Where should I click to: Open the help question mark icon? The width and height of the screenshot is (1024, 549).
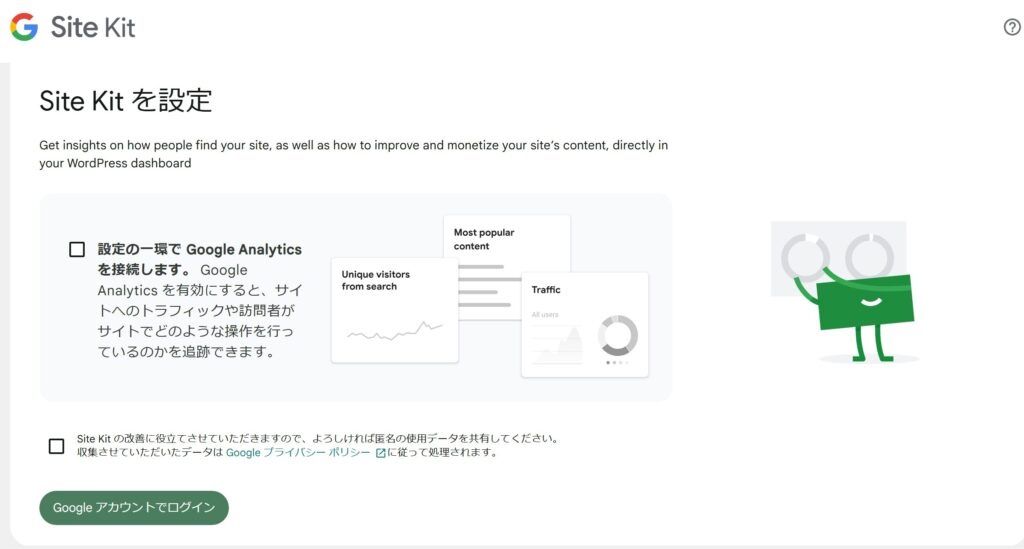1012,27
